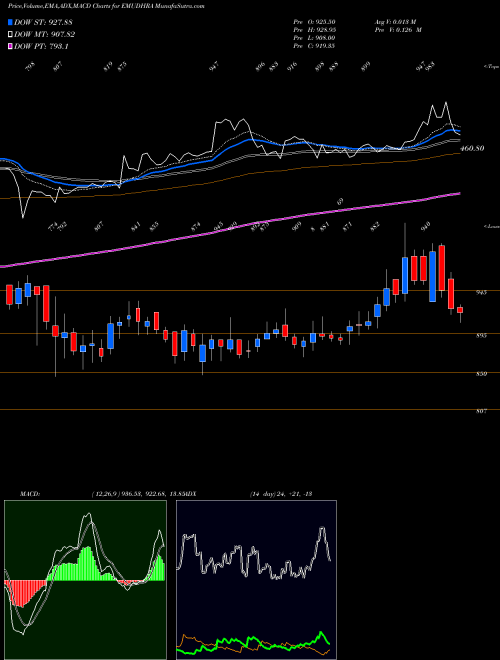500x660 pixels.
Task: Click the tall blue candle with the longest upper wick
Action: (x=405, y=275)
